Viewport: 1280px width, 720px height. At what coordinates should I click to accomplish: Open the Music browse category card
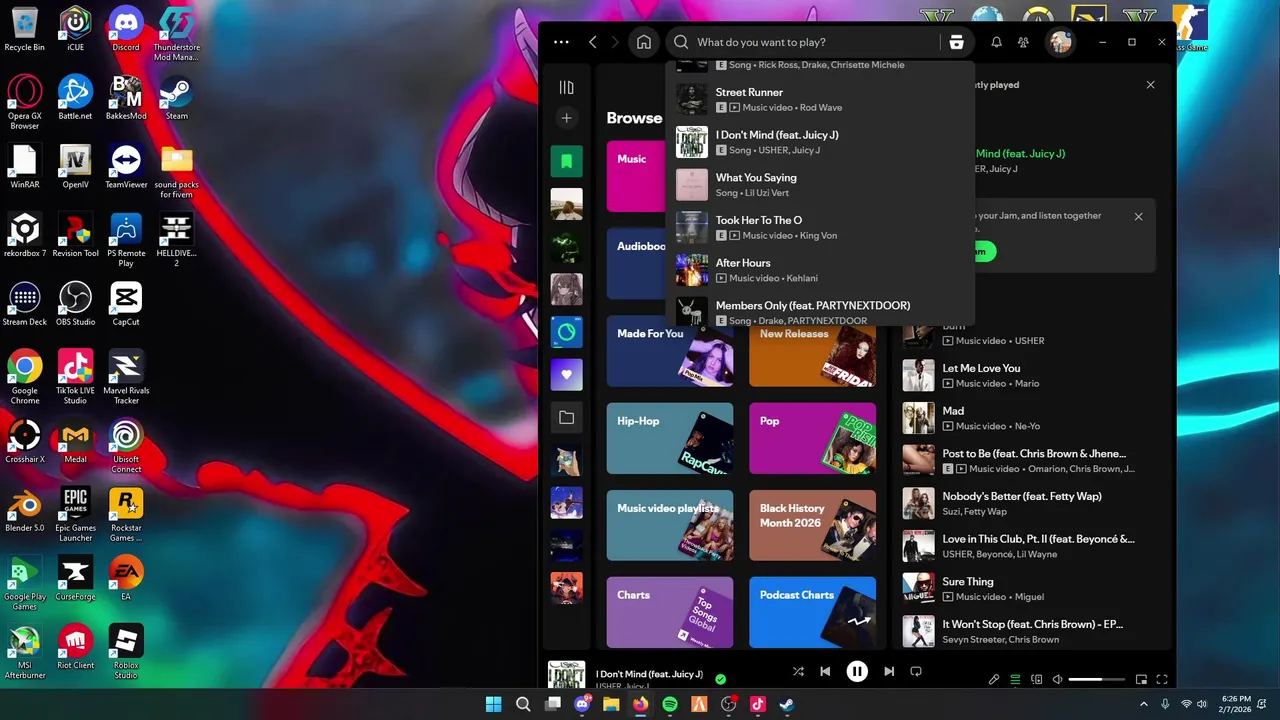click(x=636, y=176)
